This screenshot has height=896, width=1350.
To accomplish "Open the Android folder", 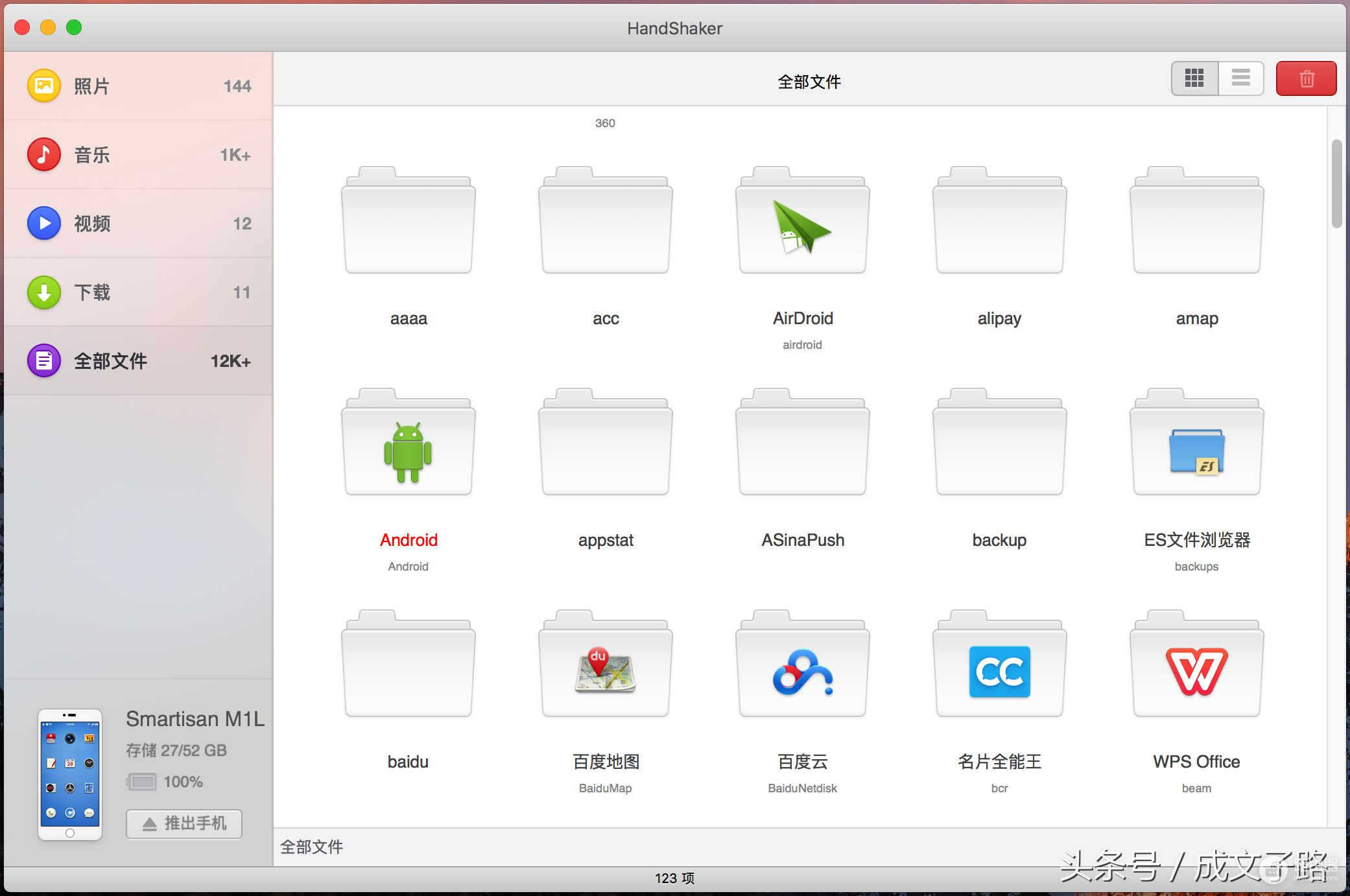I will point(409,442).
